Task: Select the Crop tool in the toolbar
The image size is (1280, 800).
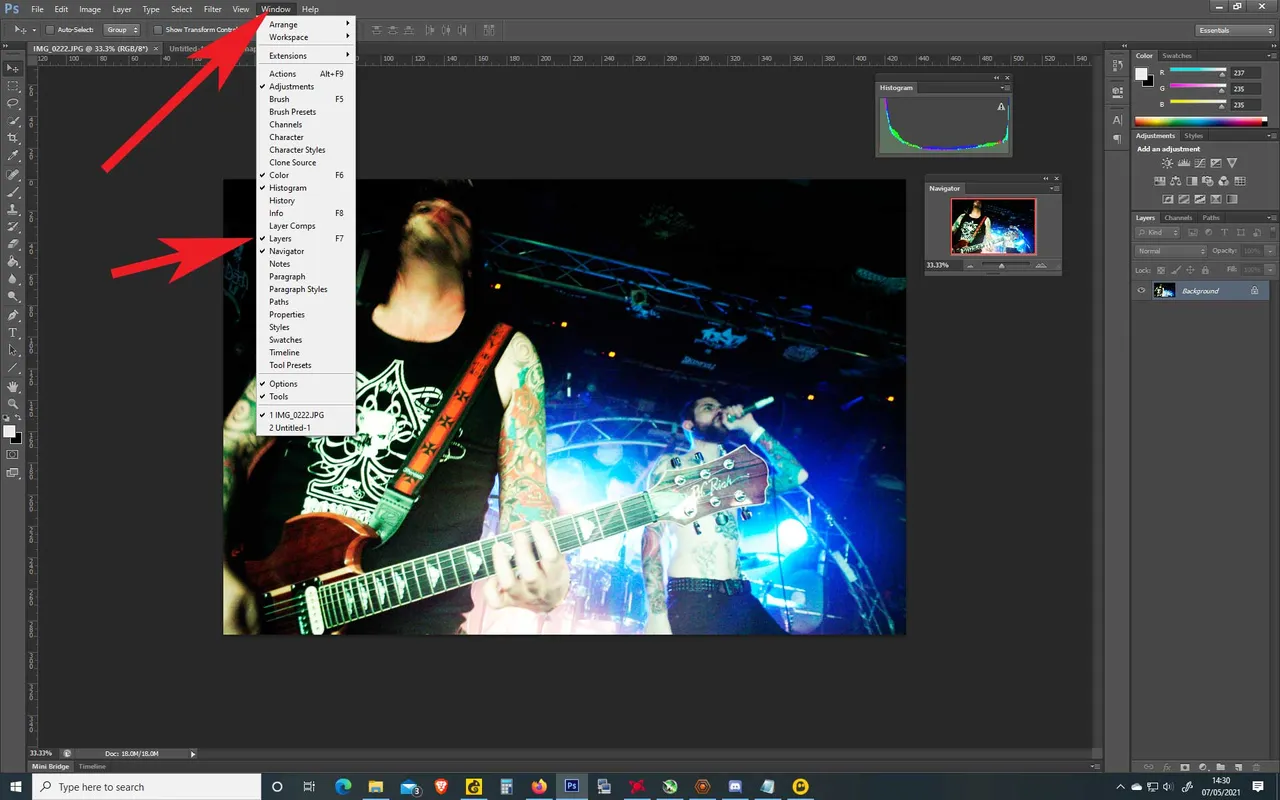Action: point(13,138)
